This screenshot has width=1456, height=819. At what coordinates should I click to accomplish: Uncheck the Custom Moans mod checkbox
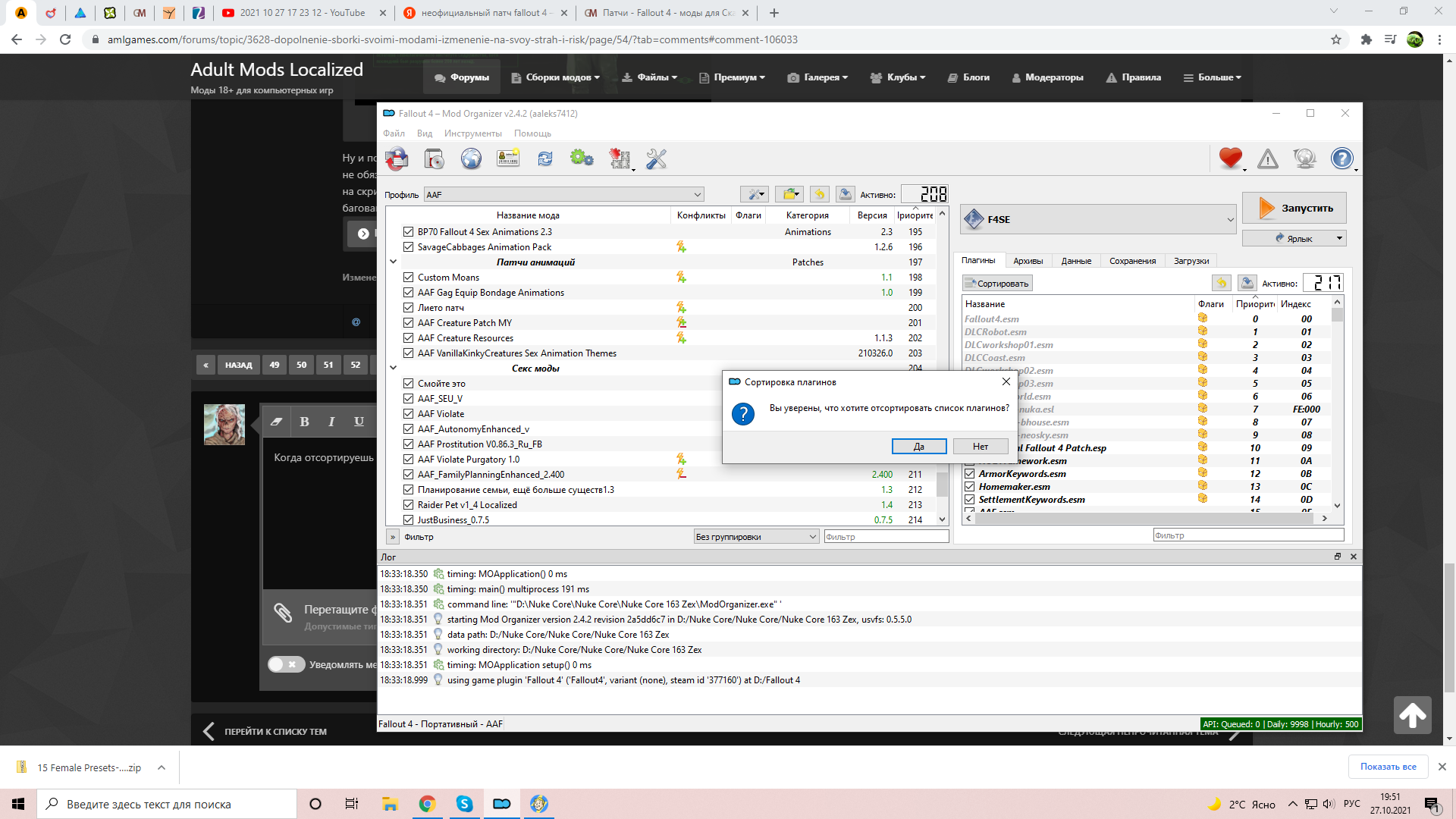[408, 278]
